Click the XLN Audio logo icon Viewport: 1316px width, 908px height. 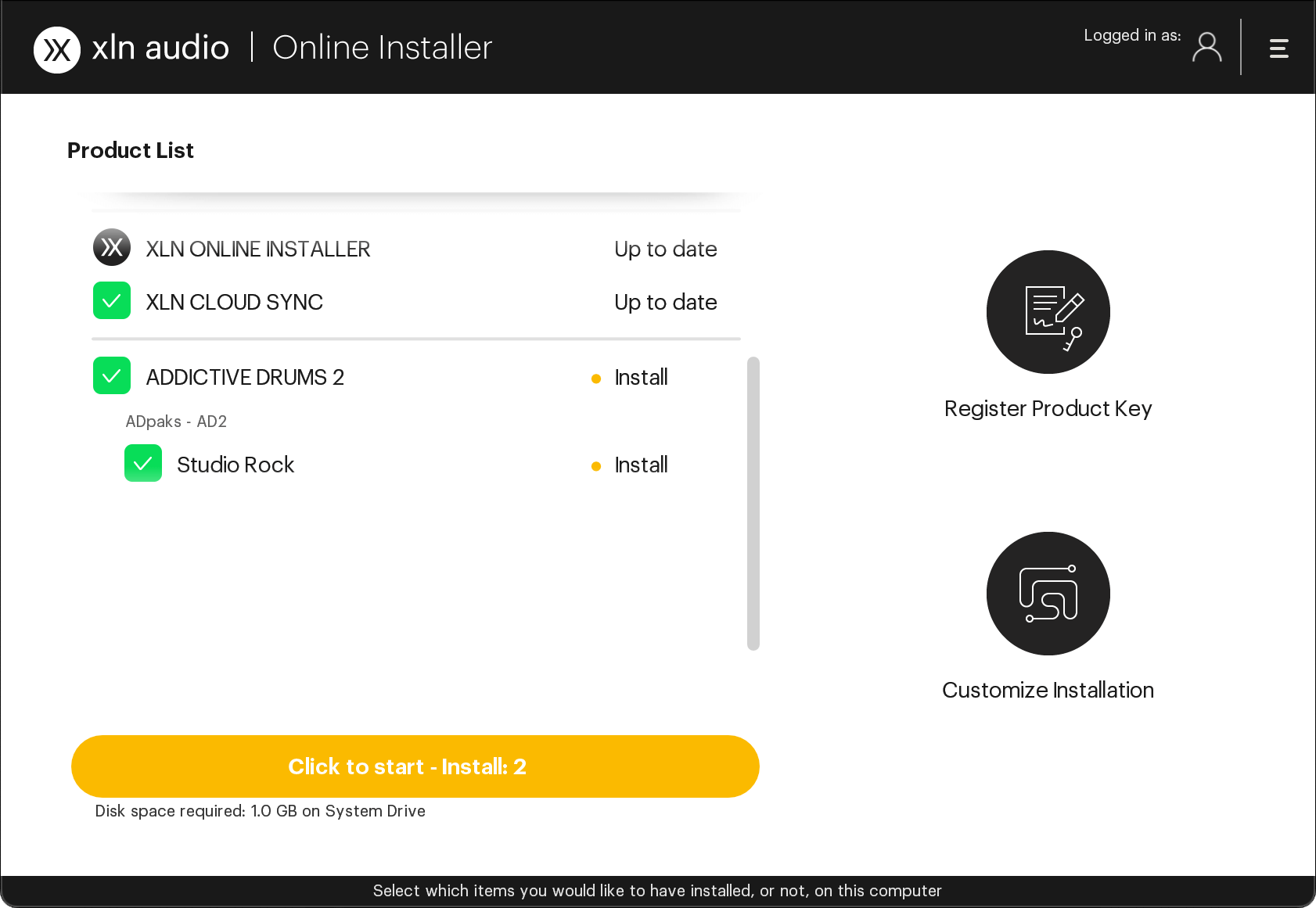click(x=57, y=50)
